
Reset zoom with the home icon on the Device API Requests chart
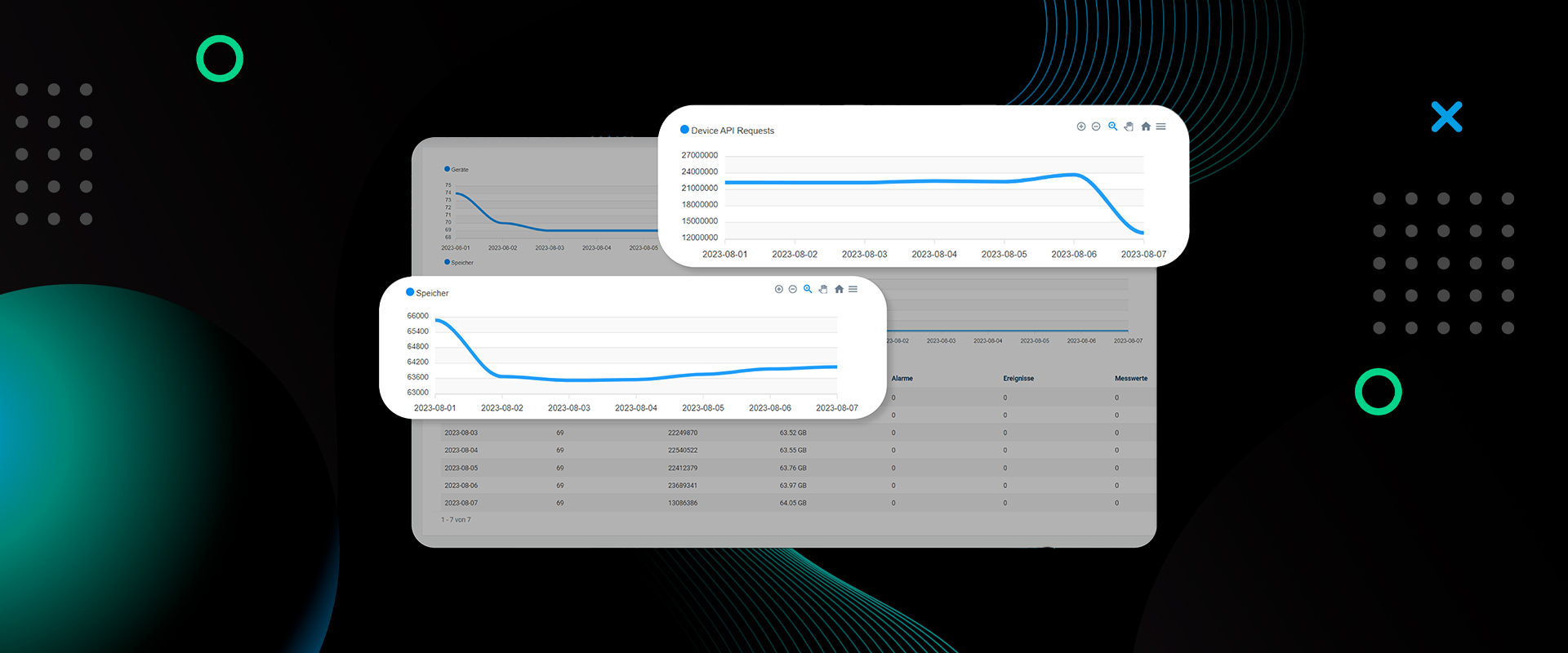click(1146, 127)
